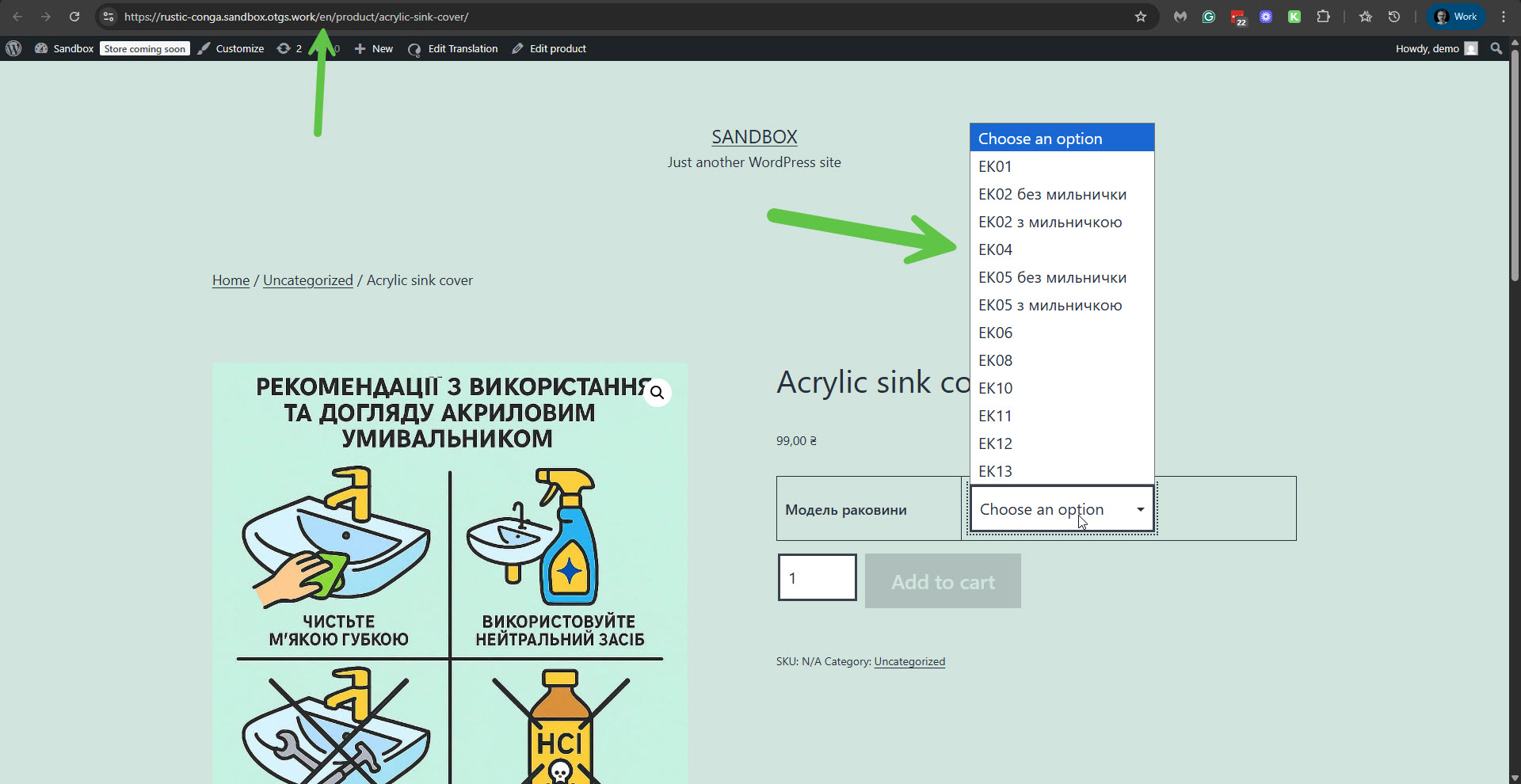This screenshot has height=784, width=1521.
Task: Click the product quantity input field
Action: [817, 577]
